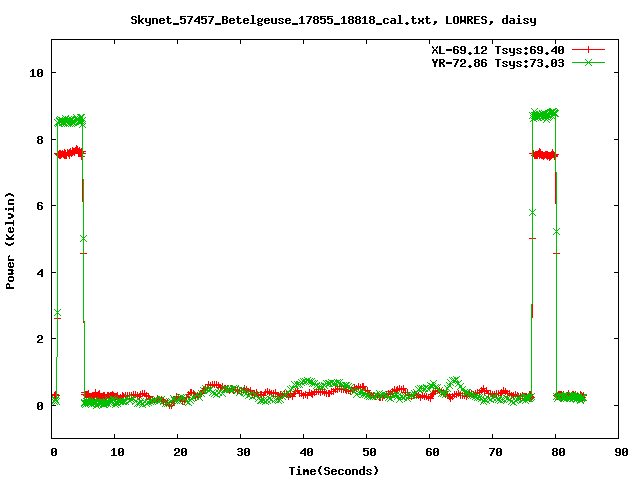Viewport: 640px width, 480px height.
Task: Click x-axis tick label 60
Action: (432, 452)
